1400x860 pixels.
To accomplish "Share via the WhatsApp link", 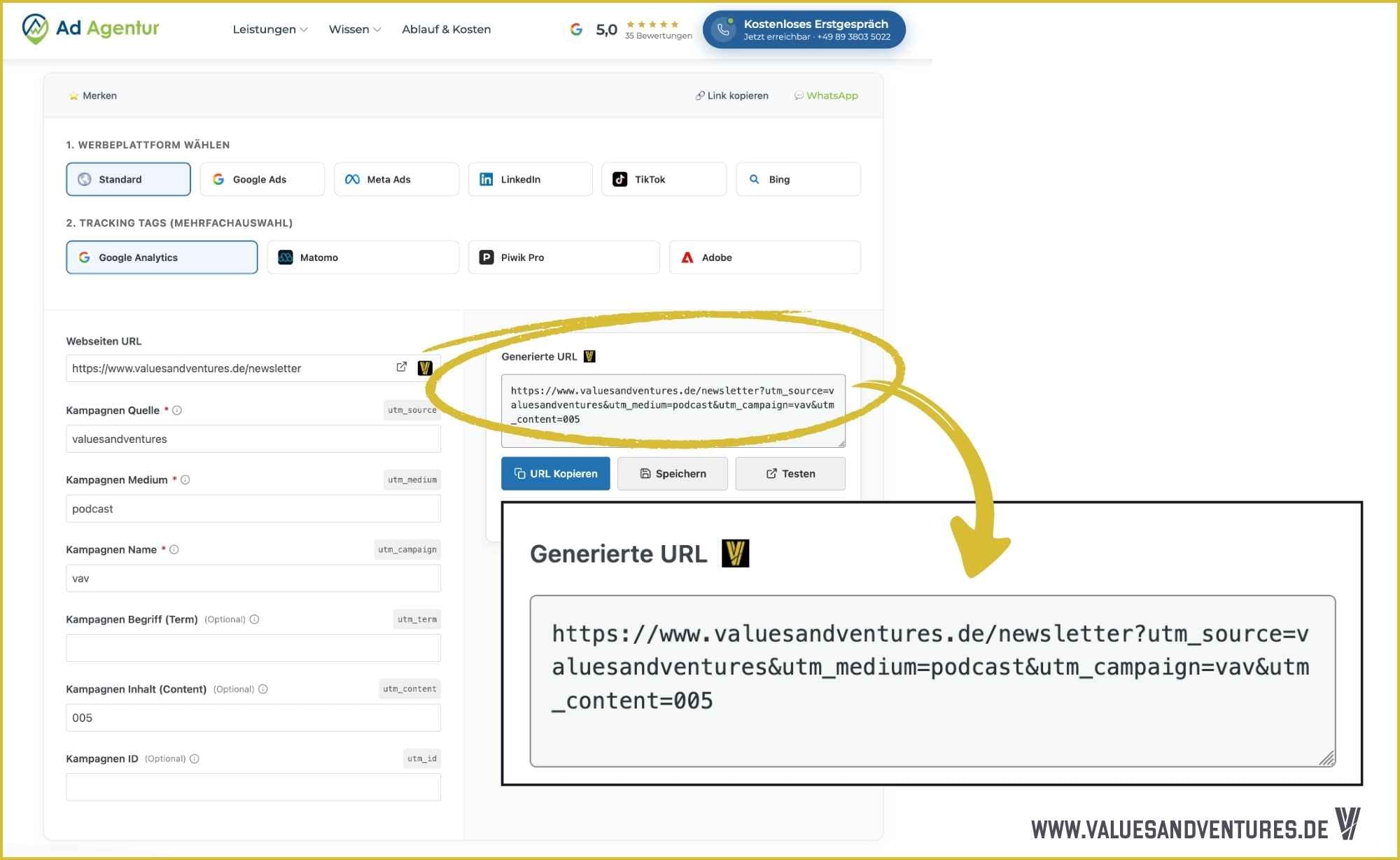I will (x=826, y=96).
